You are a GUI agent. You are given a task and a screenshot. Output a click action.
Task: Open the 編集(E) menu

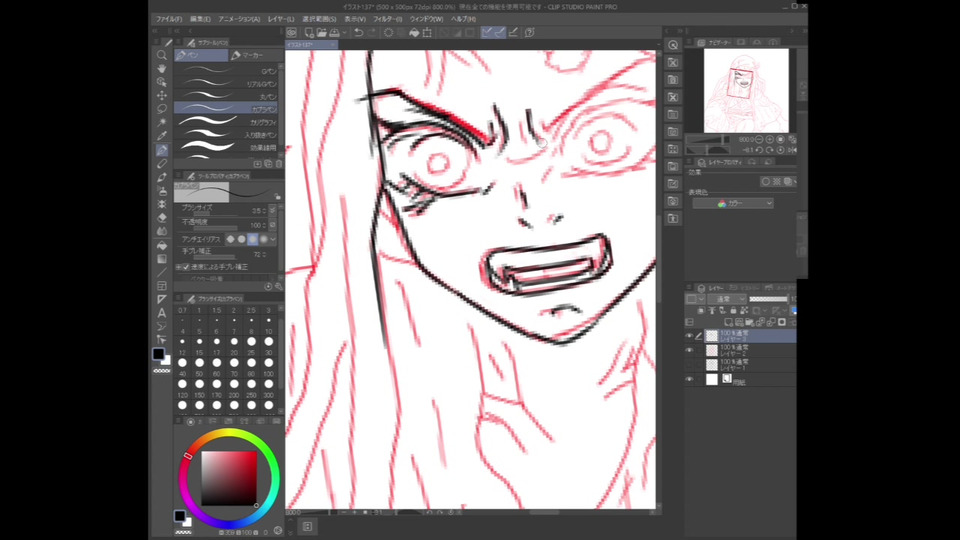[200, 19]
